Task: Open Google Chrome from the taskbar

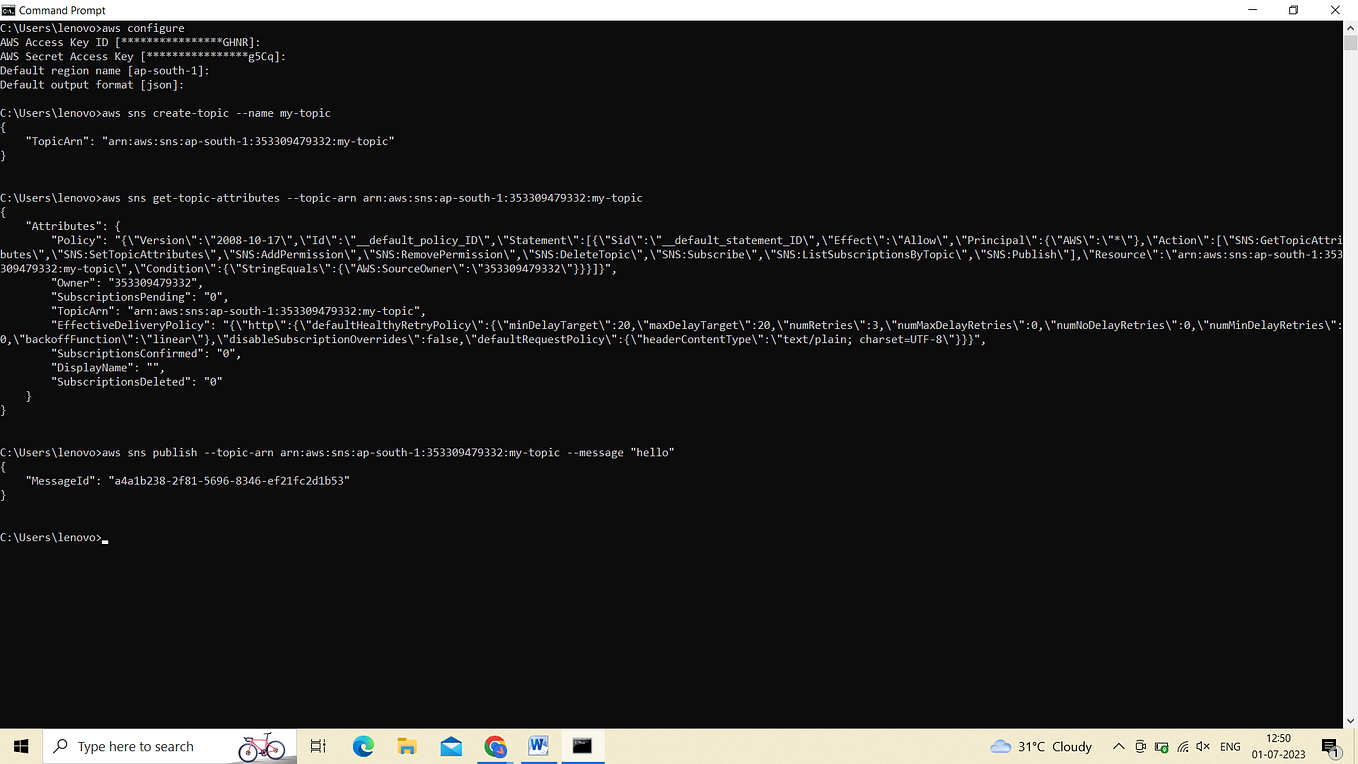Action: click(x=494, y=746)
